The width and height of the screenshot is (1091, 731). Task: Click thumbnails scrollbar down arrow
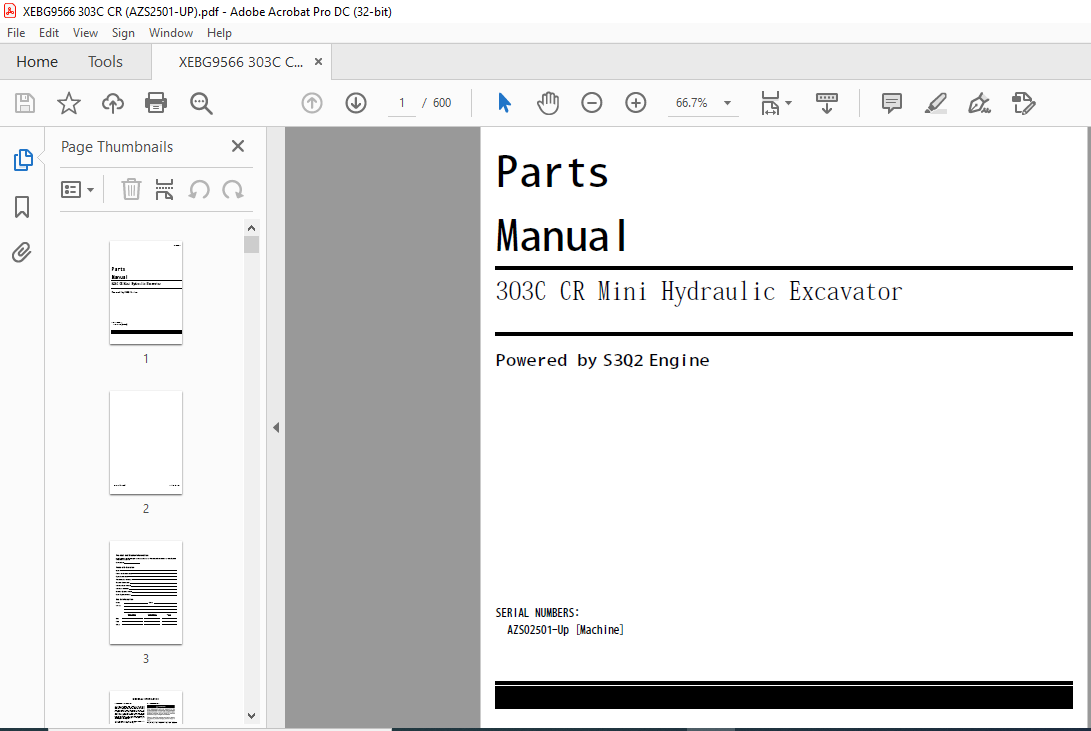pos(251,716)
